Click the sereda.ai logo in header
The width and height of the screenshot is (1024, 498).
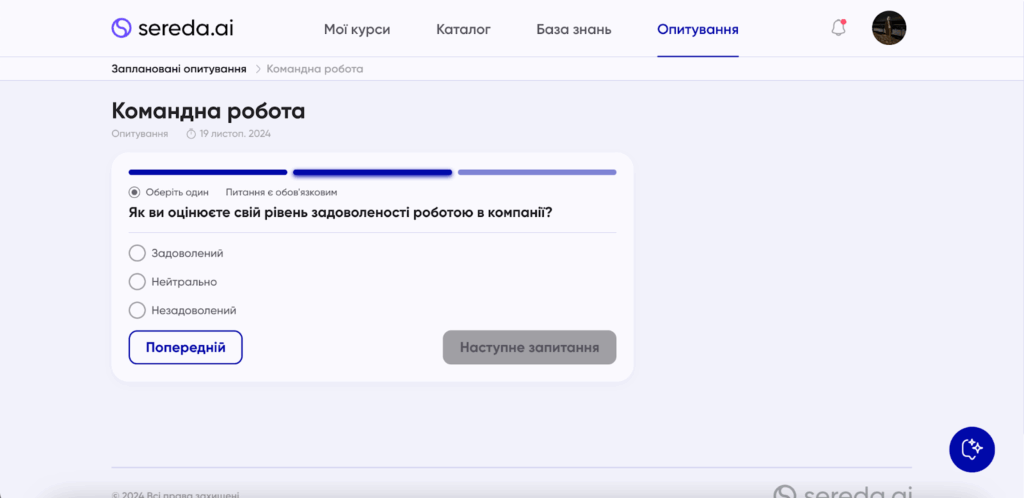coord(172,28)
